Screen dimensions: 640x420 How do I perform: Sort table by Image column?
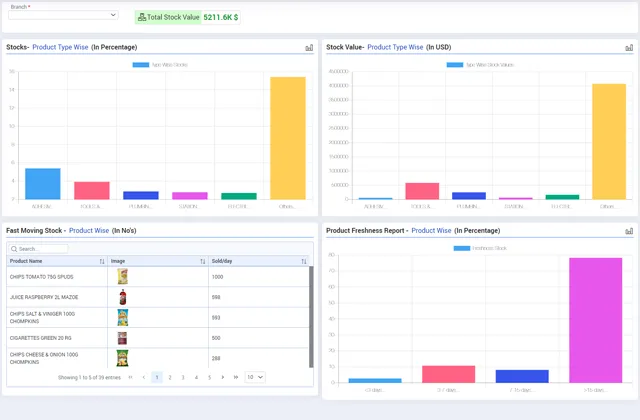203,261
